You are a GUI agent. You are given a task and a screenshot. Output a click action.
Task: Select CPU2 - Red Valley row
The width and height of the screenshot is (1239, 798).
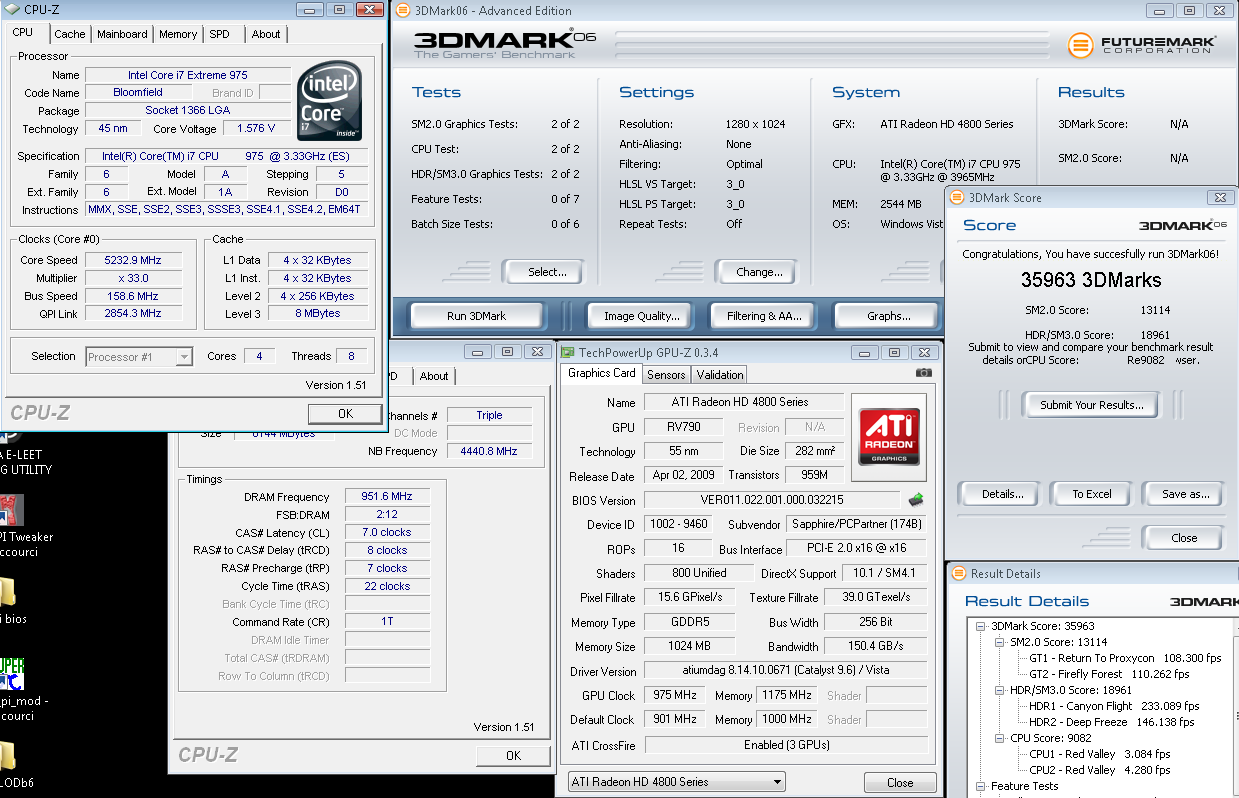(1100, 770)
